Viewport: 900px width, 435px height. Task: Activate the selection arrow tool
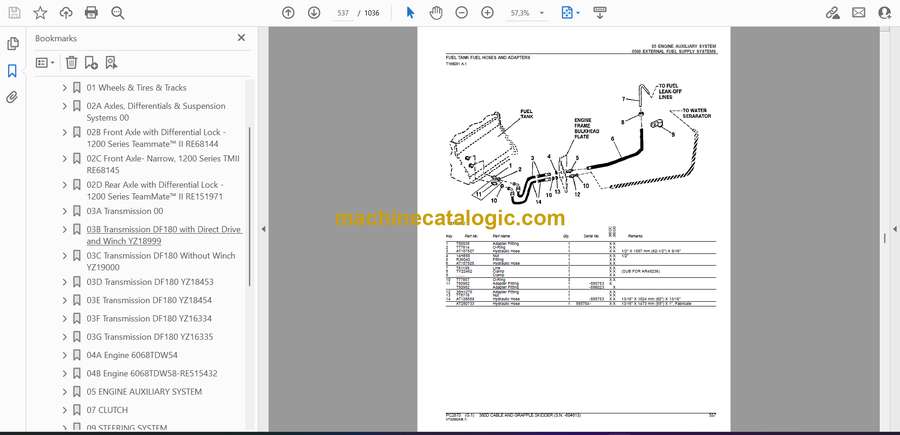410,13
